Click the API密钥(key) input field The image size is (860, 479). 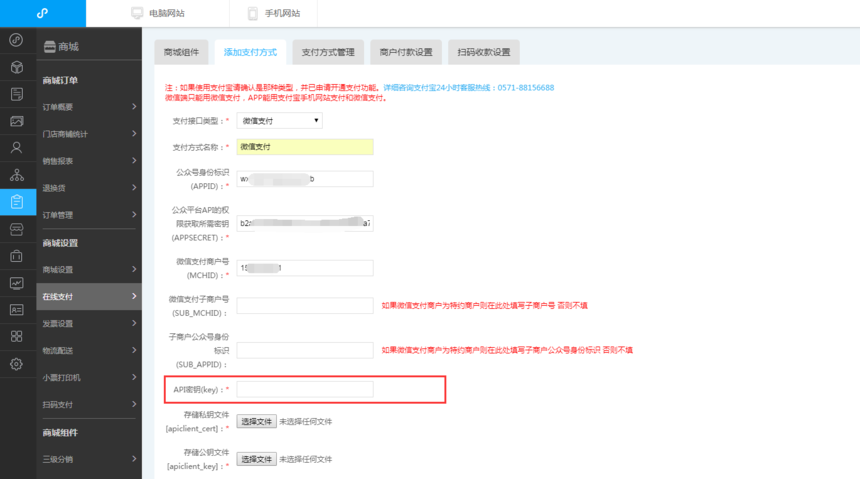(x=304, y=389)
